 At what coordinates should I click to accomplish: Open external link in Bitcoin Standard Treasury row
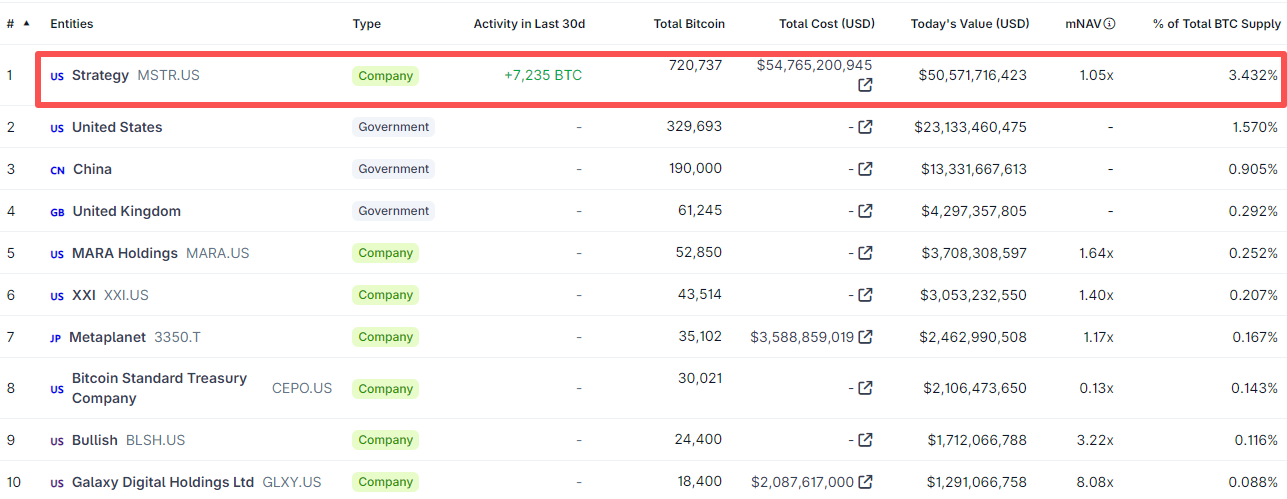tap(865, 388)
